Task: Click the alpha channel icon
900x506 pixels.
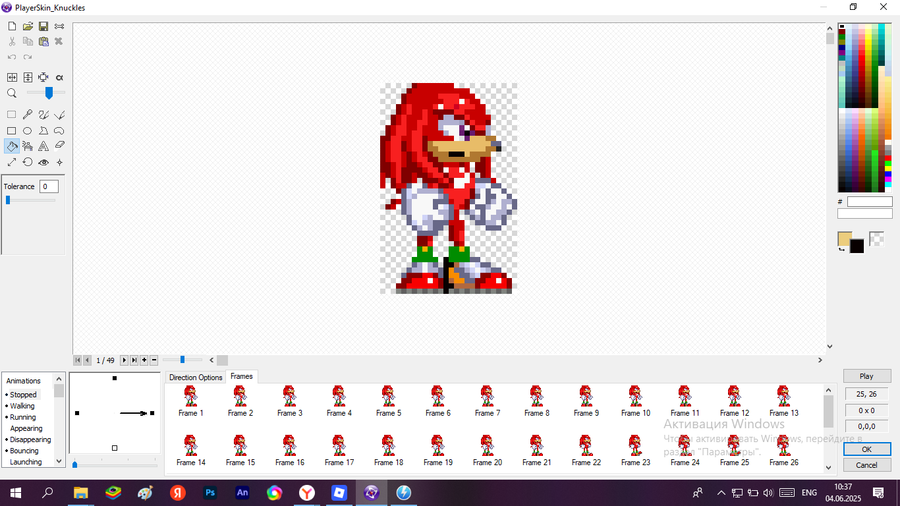Action: point(59,77)
